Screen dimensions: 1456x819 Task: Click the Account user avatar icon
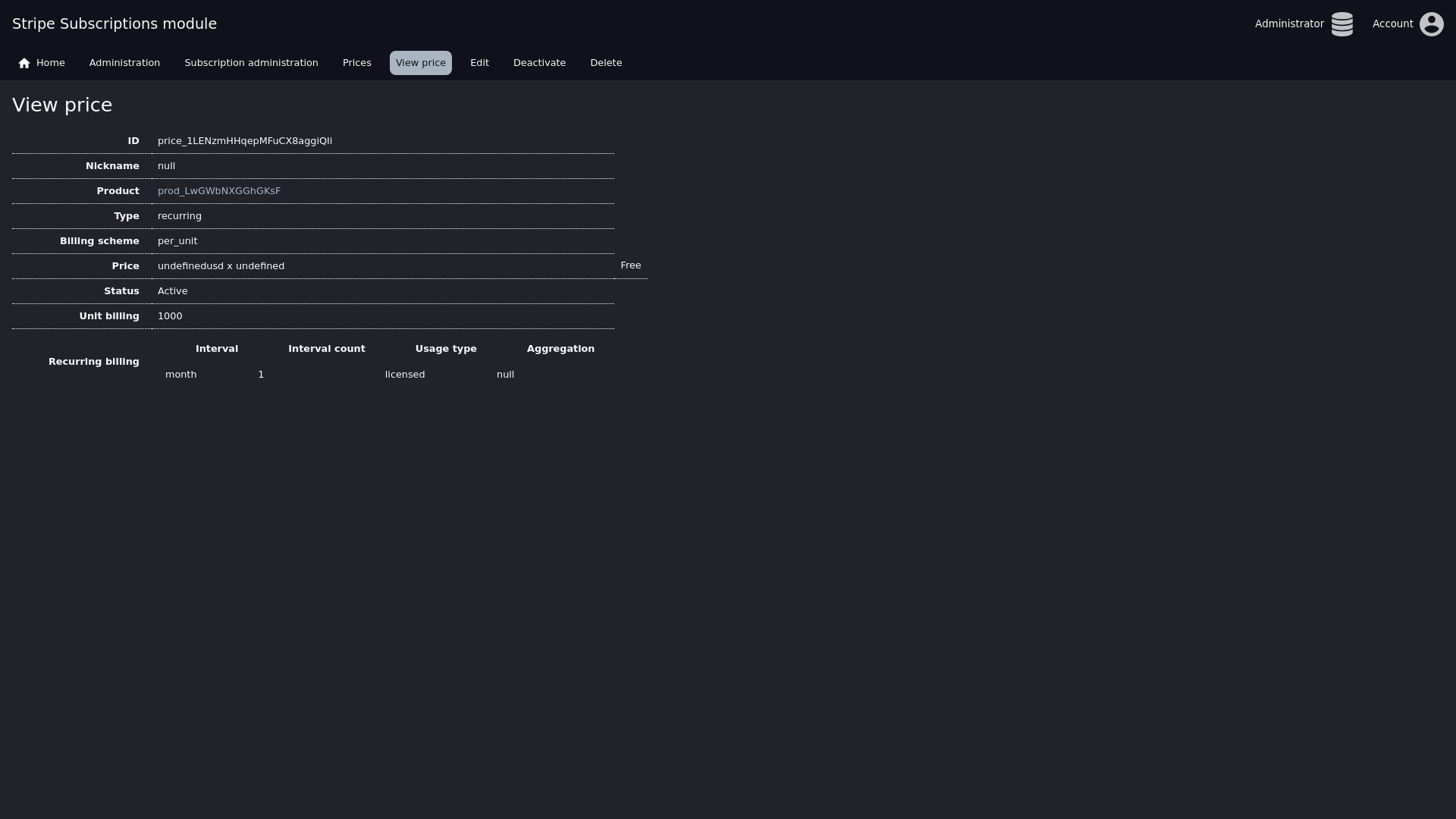pos(1431,24)
